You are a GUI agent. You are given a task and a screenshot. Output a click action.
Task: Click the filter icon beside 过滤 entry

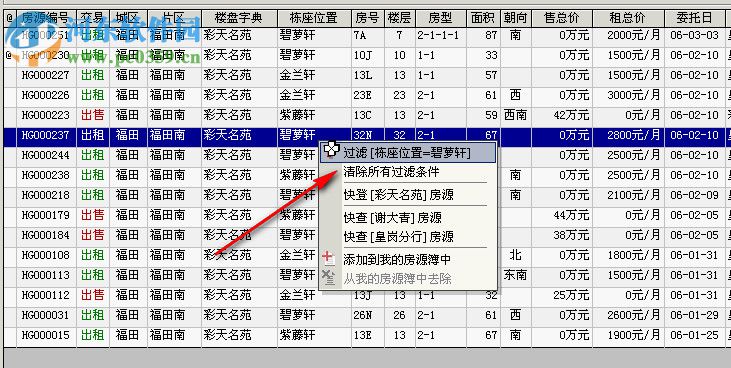pos(331,149)
